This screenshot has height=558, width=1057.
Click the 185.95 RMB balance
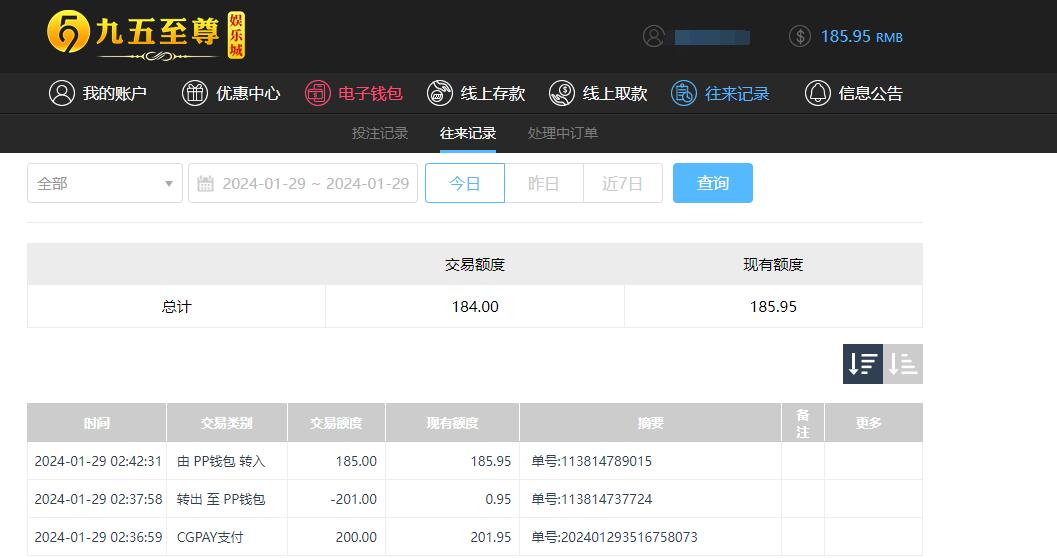click(862, 36)
